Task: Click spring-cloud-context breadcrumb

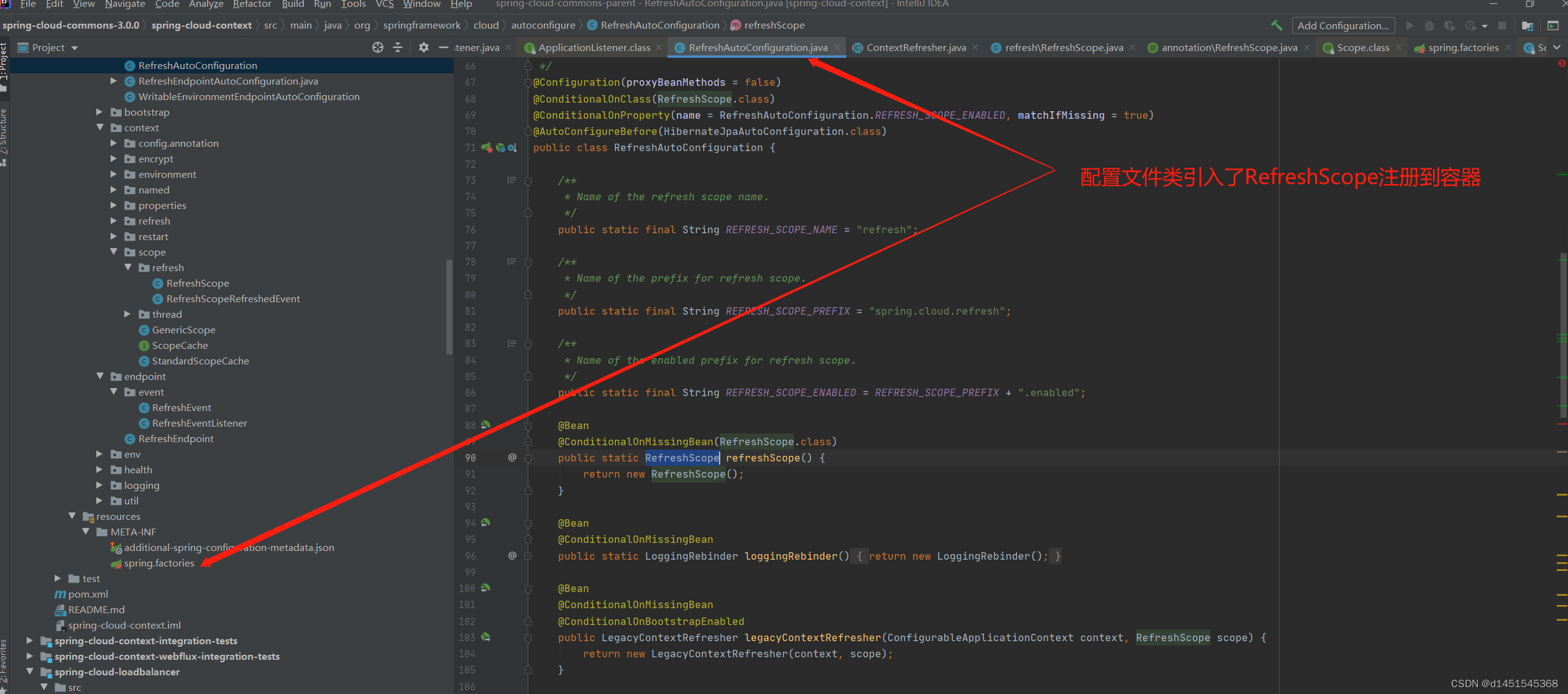Action: pyautogui.click(x=201, y=25)
